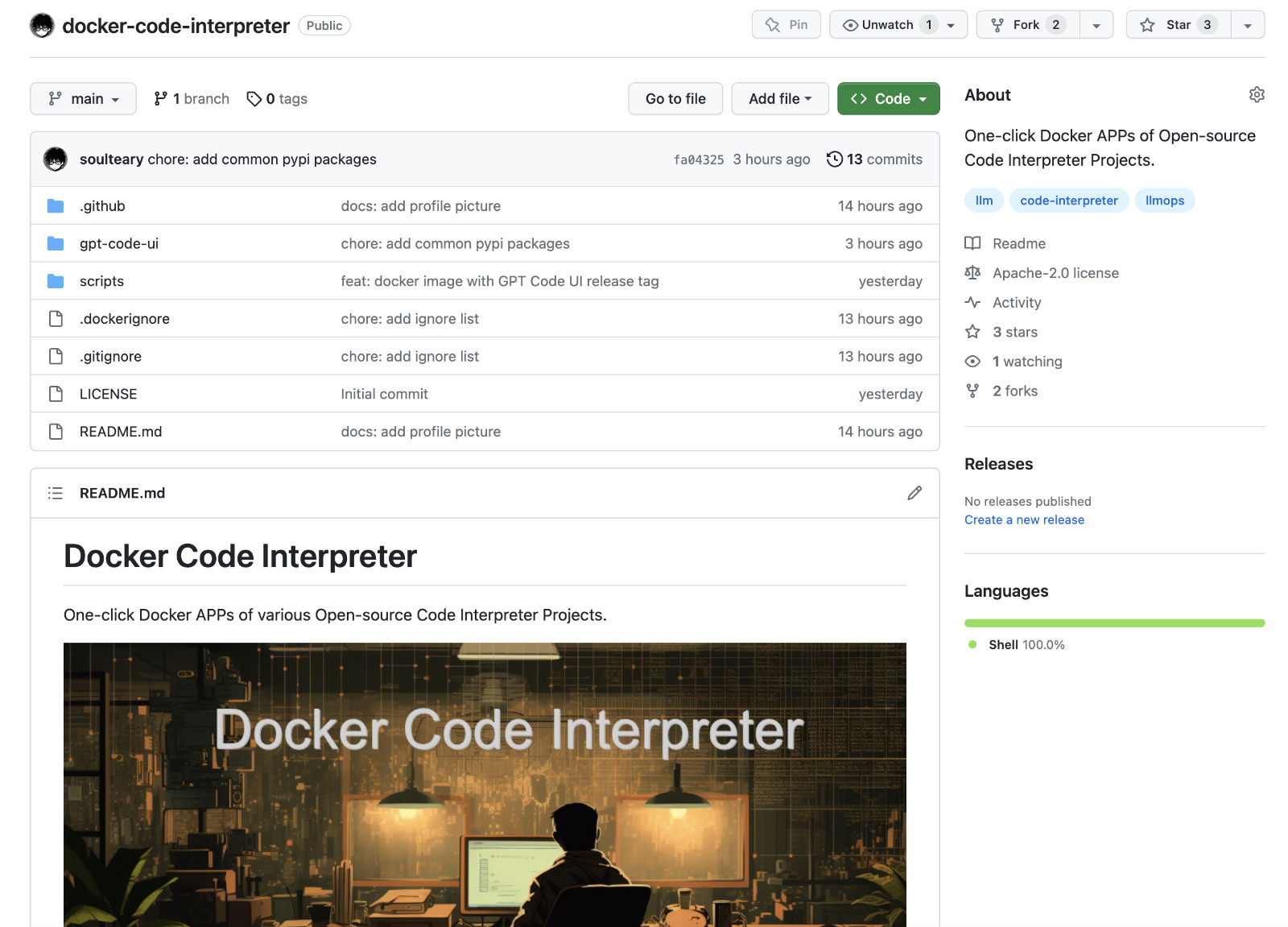
Task: Click the README.md file icon in file list
Action: [56, 432]
